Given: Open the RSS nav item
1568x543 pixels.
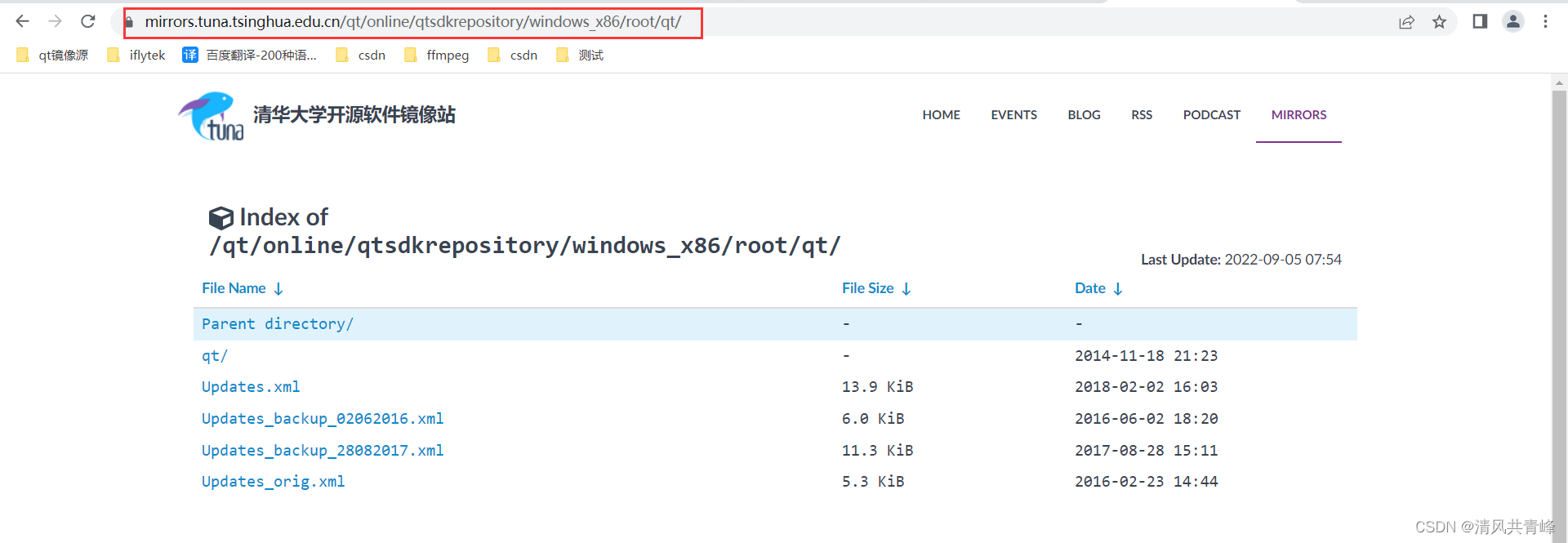Looking at the screenshot, I should tap(1142, 115).
